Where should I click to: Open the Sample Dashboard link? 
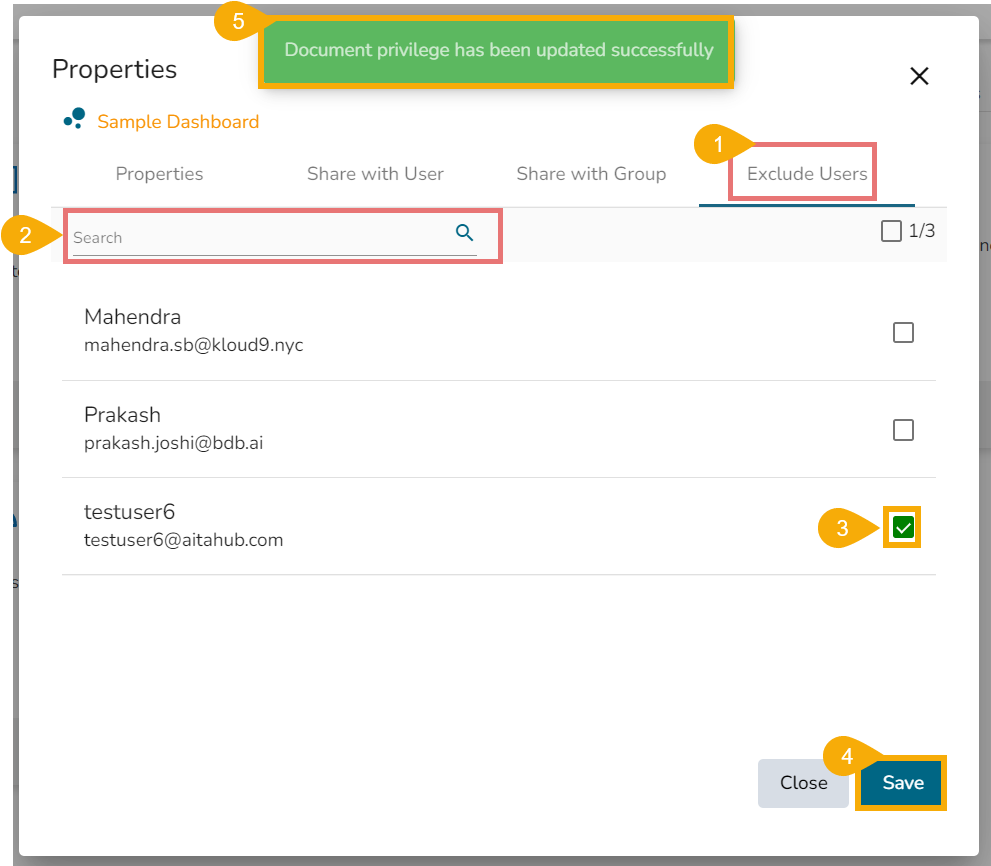178,122
